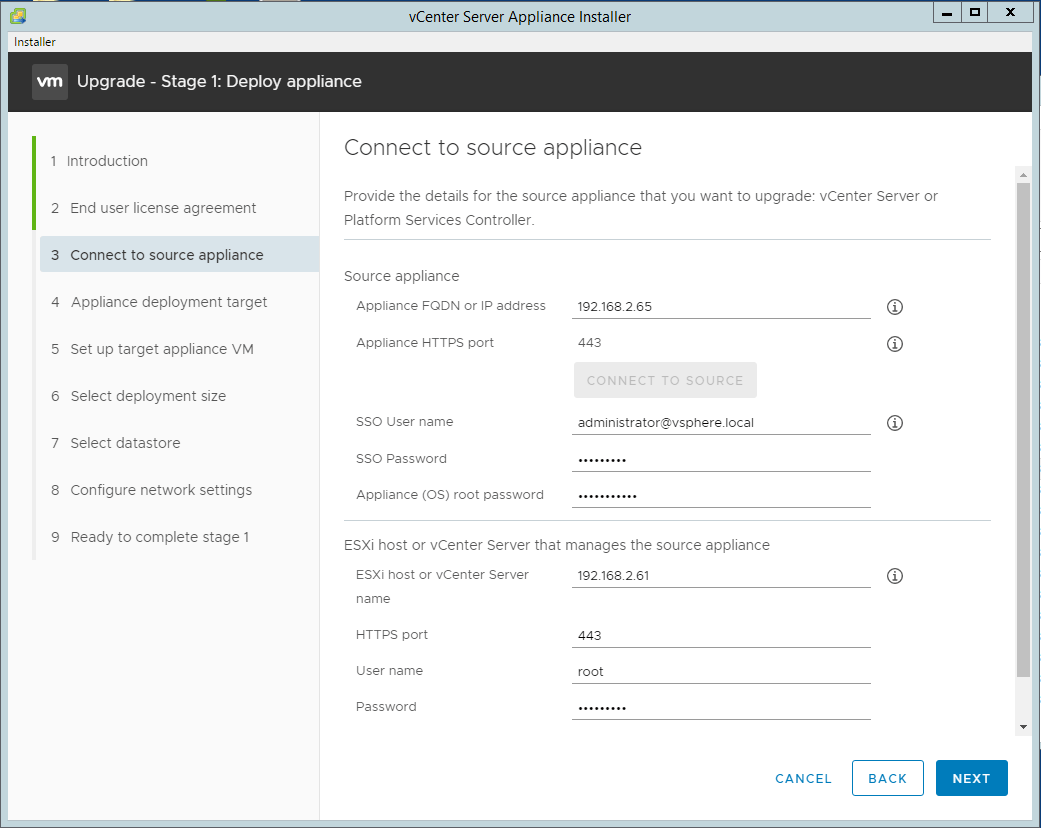Screen dimensions: 1041x828
Task: Select step 4 Appliance deployment target
Action: (x=159, y=302)
